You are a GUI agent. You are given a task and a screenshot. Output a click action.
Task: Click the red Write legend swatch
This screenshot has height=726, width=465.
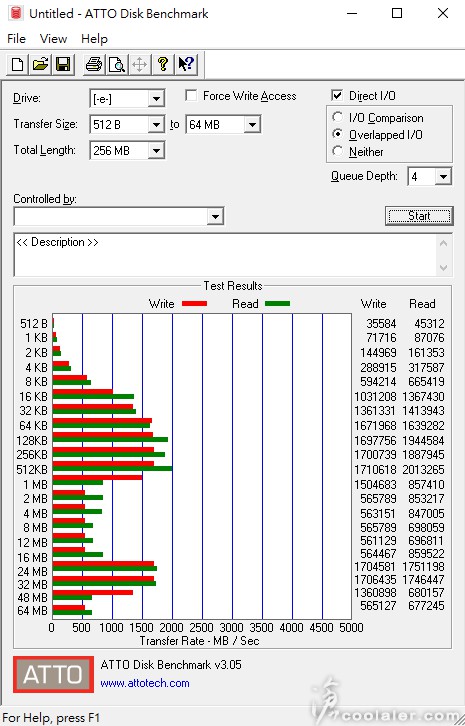(x=195, y=304)
